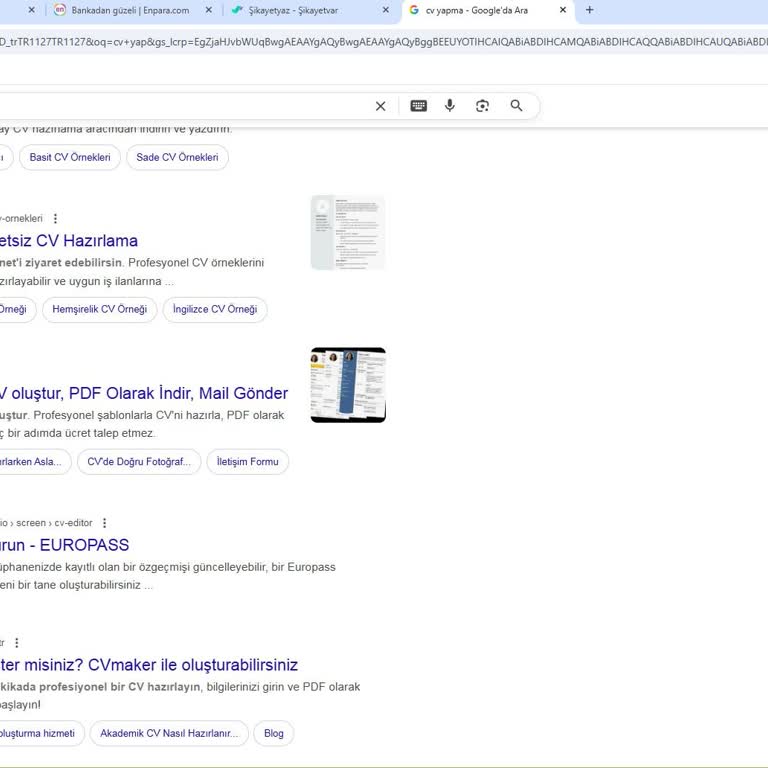Search by image with the camera lens icon
Viewport: 768px width, 768px height.
pyautogui.click(x=482, y=106)
